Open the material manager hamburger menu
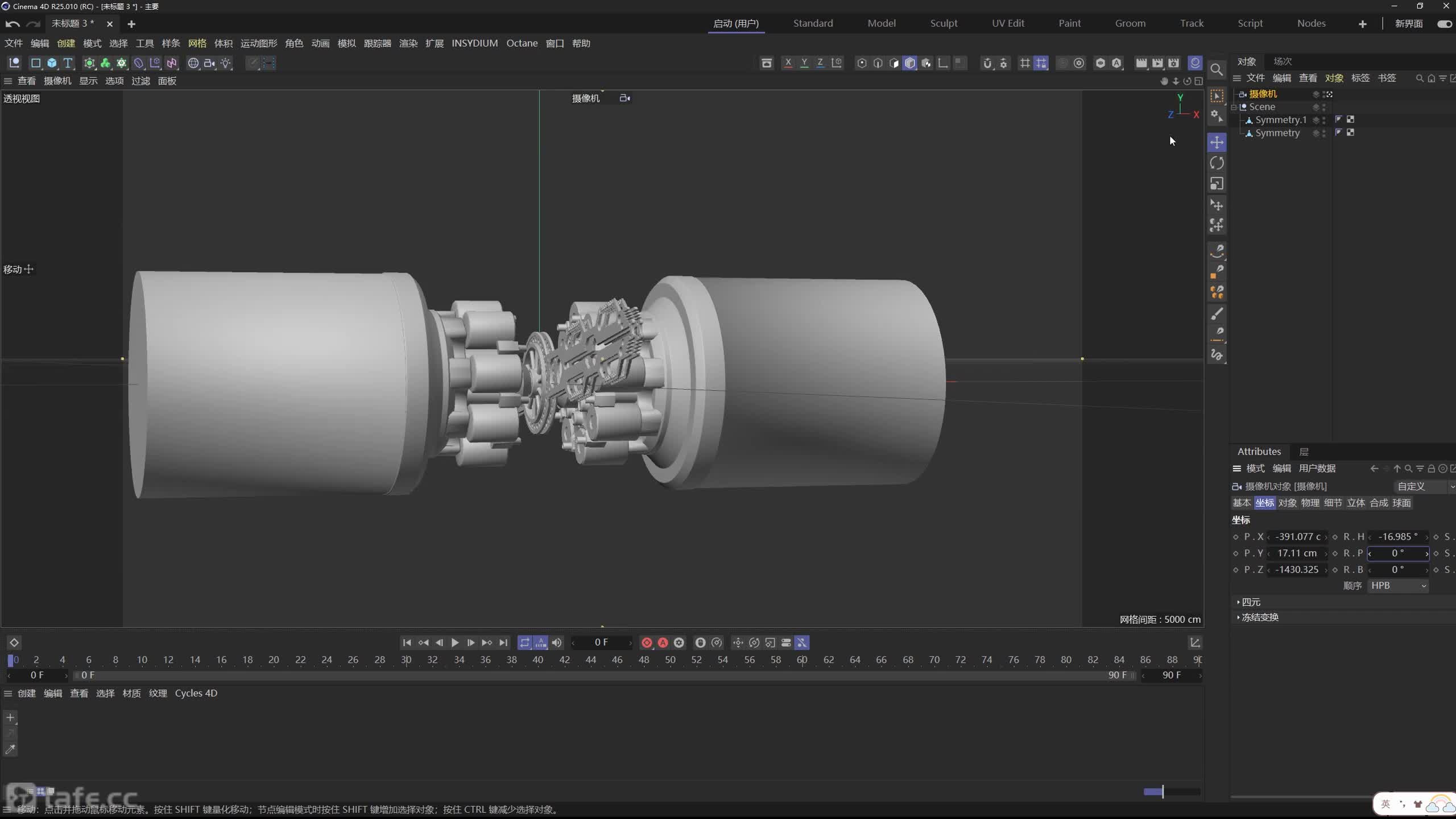Image resolution: width=1456 pixels, height=819 pixels. pyautogui.click(x=8, y=693)
